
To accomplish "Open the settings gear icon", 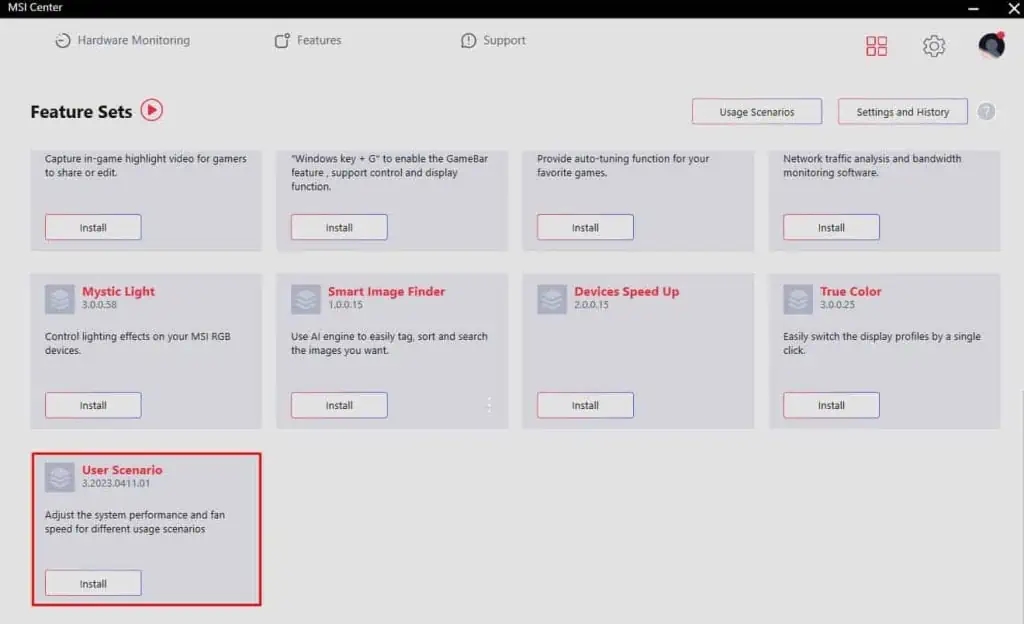I will [934, 46].
